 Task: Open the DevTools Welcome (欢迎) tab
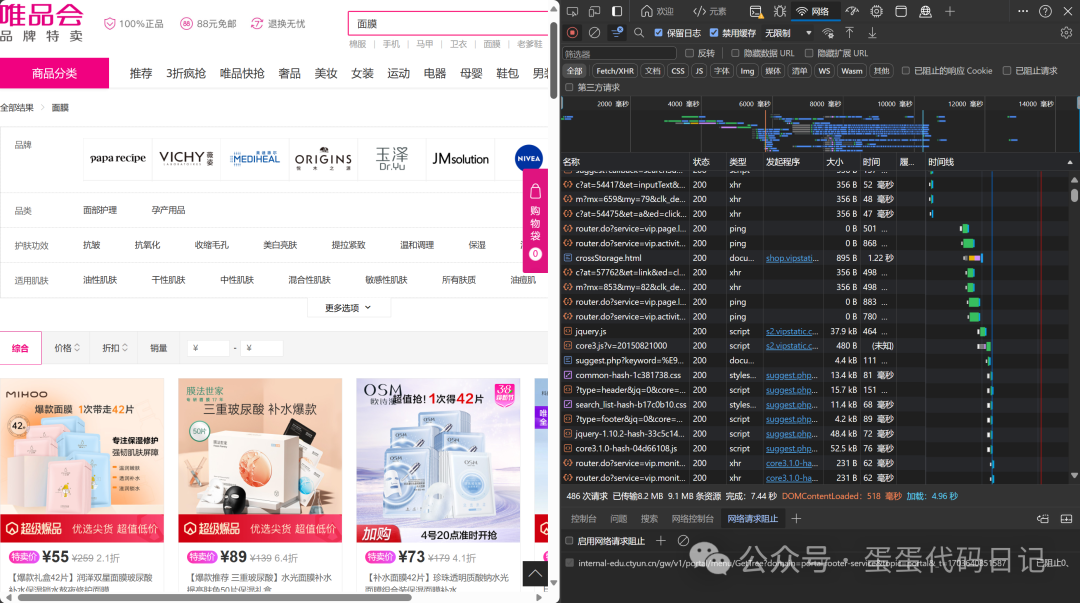657,11
